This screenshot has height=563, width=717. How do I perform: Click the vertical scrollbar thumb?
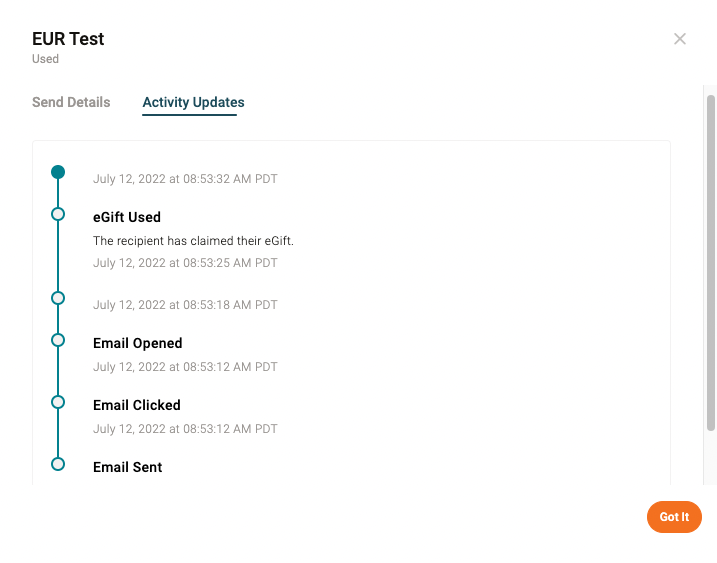click(x=710, y=260)
